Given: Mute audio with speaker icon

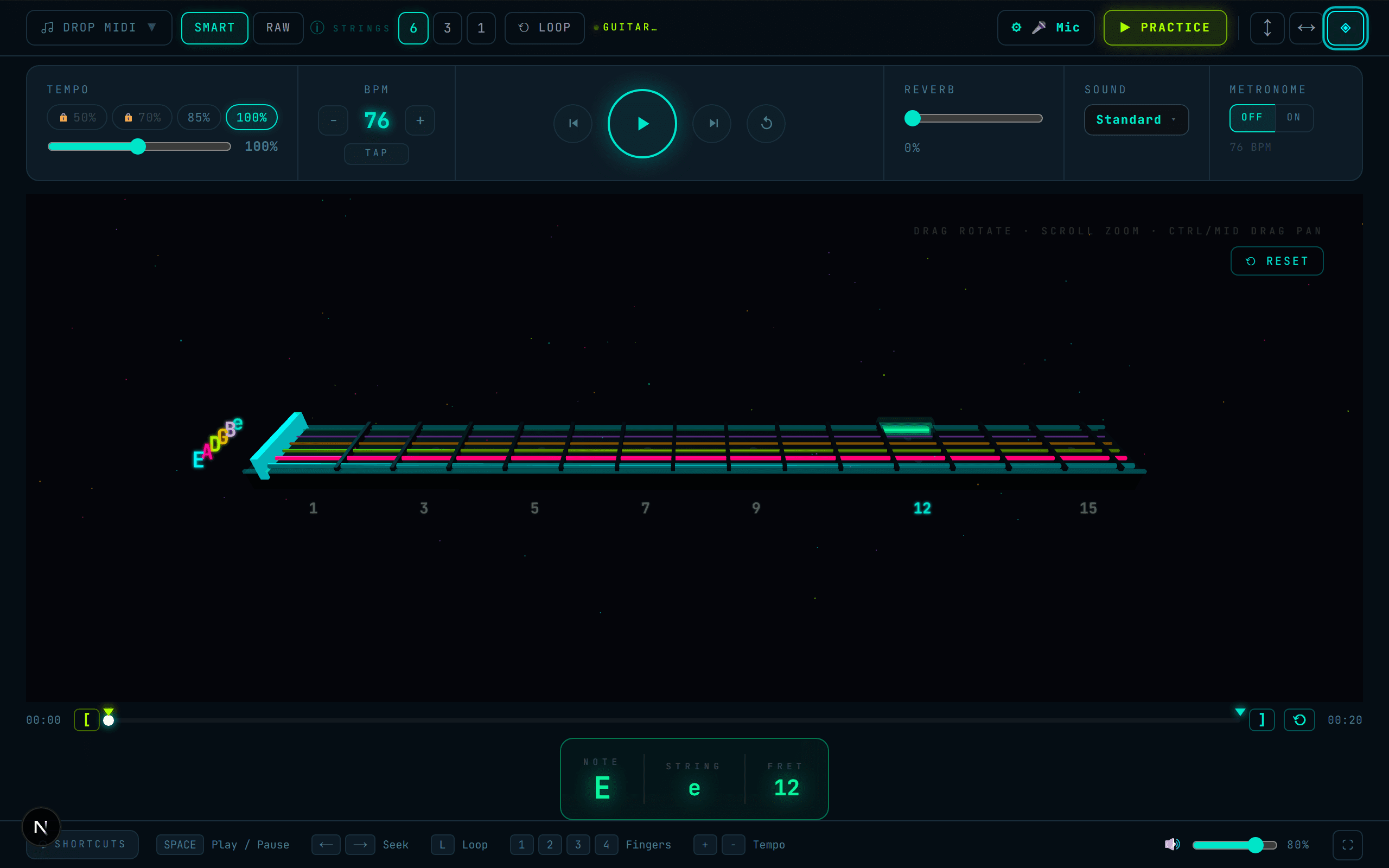Looking at the screenshot, I should coord(1172,845).
